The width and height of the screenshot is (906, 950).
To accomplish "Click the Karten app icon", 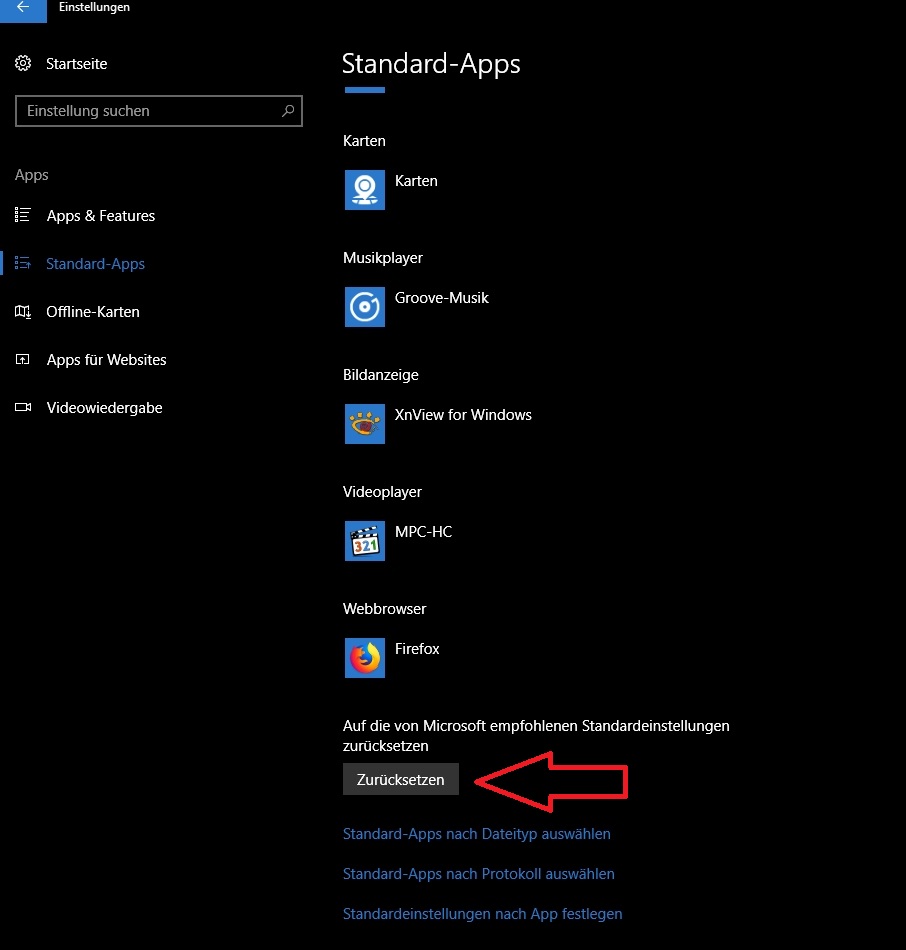I will pyautogui.click(x=364, y=189).
